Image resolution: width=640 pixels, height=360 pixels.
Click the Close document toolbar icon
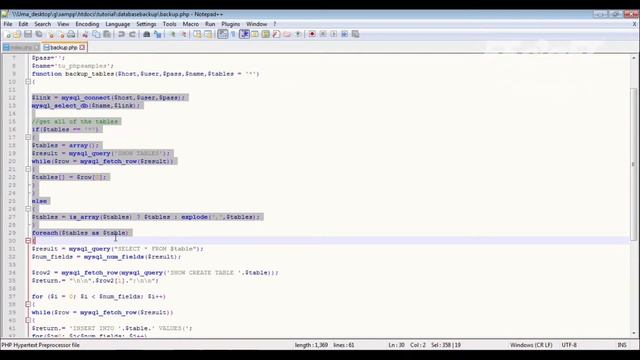tap(51, 34)
